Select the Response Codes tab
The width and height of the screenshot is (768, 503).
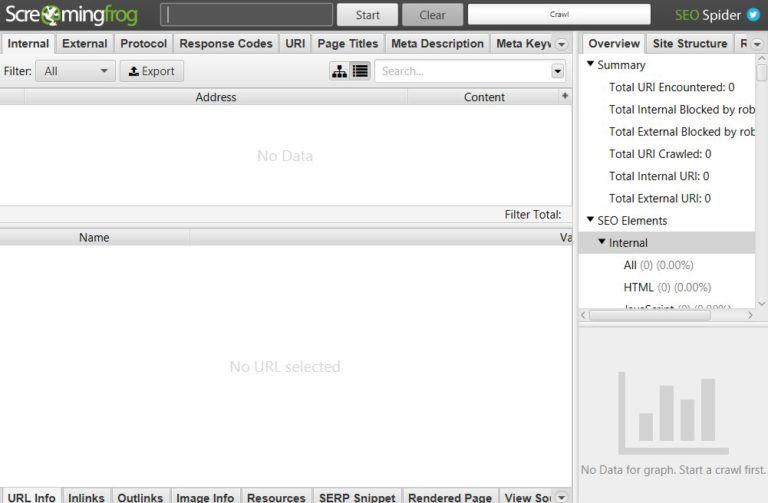tap(226, 44)
